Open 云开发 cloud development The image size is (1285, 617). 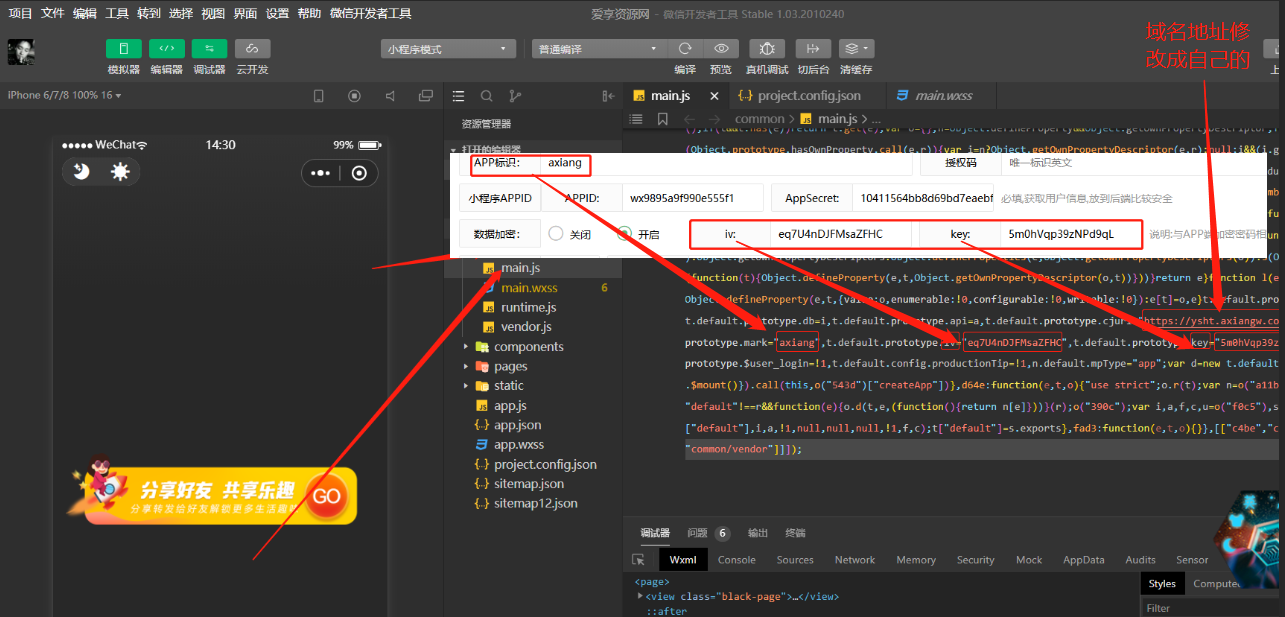point(252,49)
